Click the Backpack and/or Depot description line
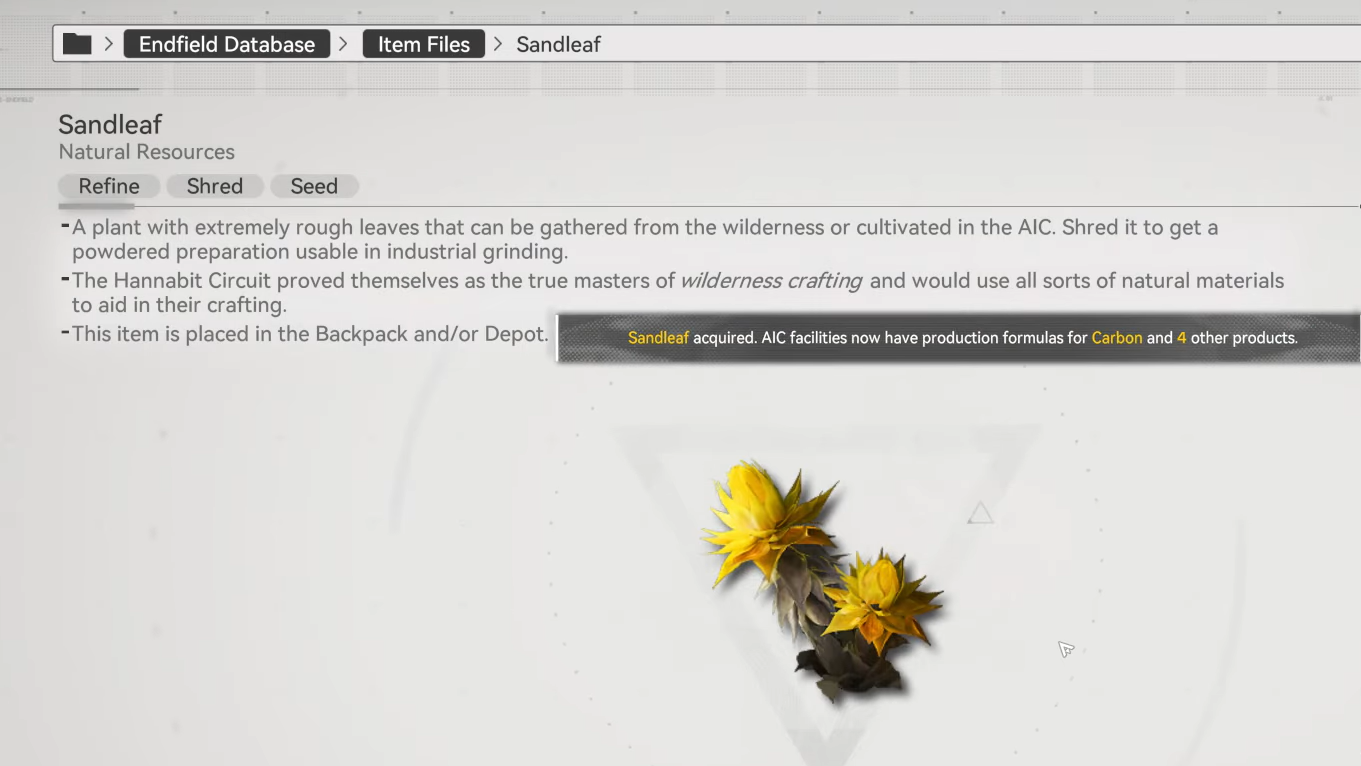Screen dimensions: 1361x766 pyautogui.click(x=310, y=334)
